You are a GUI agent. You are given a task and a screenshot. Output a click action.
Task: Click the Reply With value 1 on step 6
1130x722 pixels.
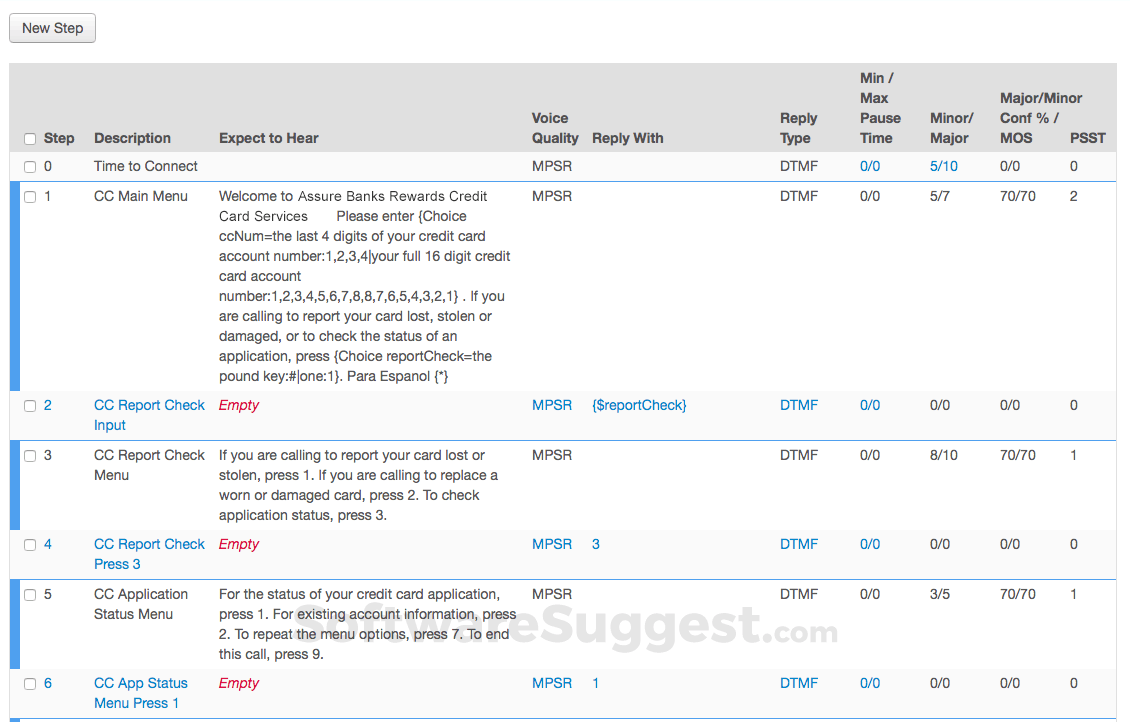(595, 682)
